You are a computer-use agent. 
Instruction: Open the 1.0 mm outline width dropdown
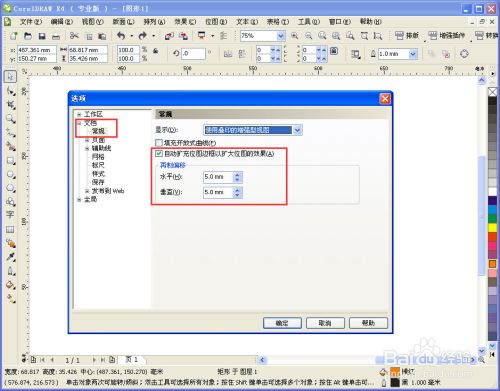(413, 54)
